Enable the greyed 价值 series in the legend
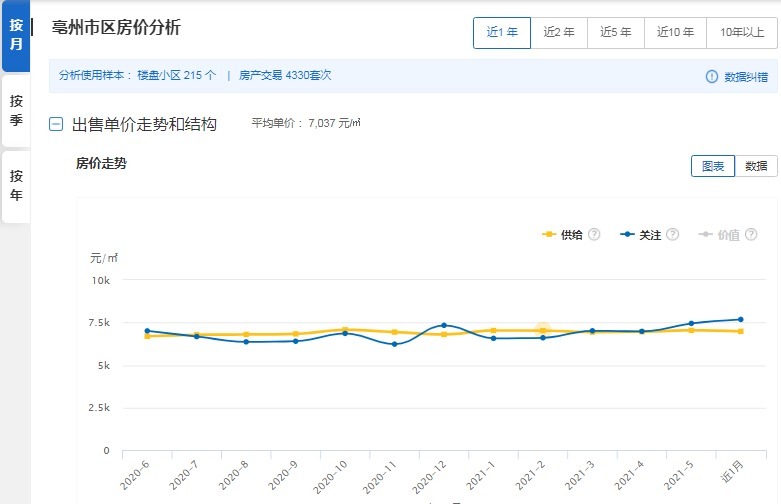Image resolution: width=781 pixels, height=504 pixels. pyautogui.click(x=719, y=235)
